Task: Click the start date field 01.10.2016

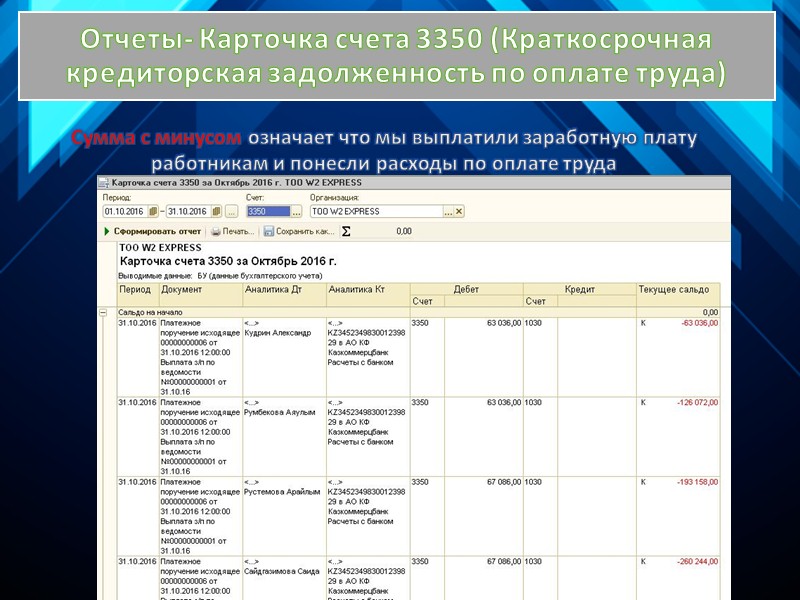Action: [126, 211]
